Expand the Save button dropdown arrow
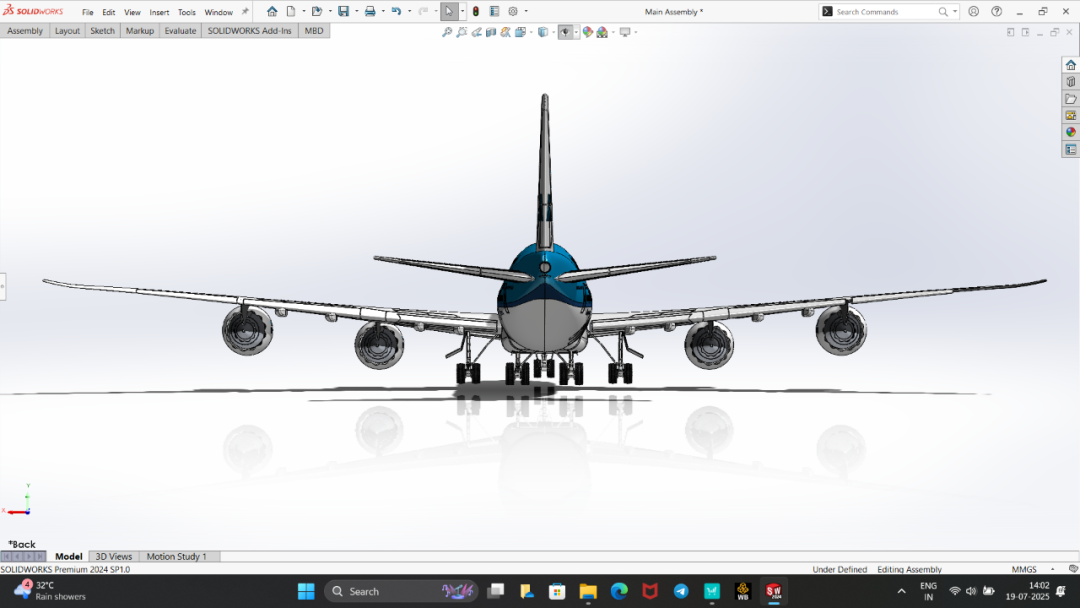 (356, 12)
